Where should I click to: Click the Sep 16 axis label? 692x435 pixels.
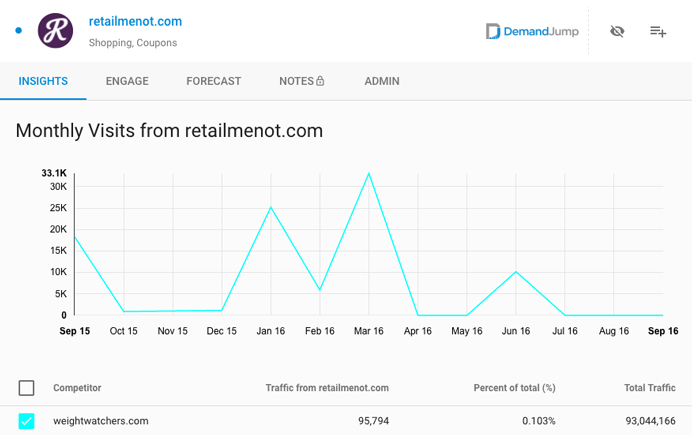(x=663, y=331)
